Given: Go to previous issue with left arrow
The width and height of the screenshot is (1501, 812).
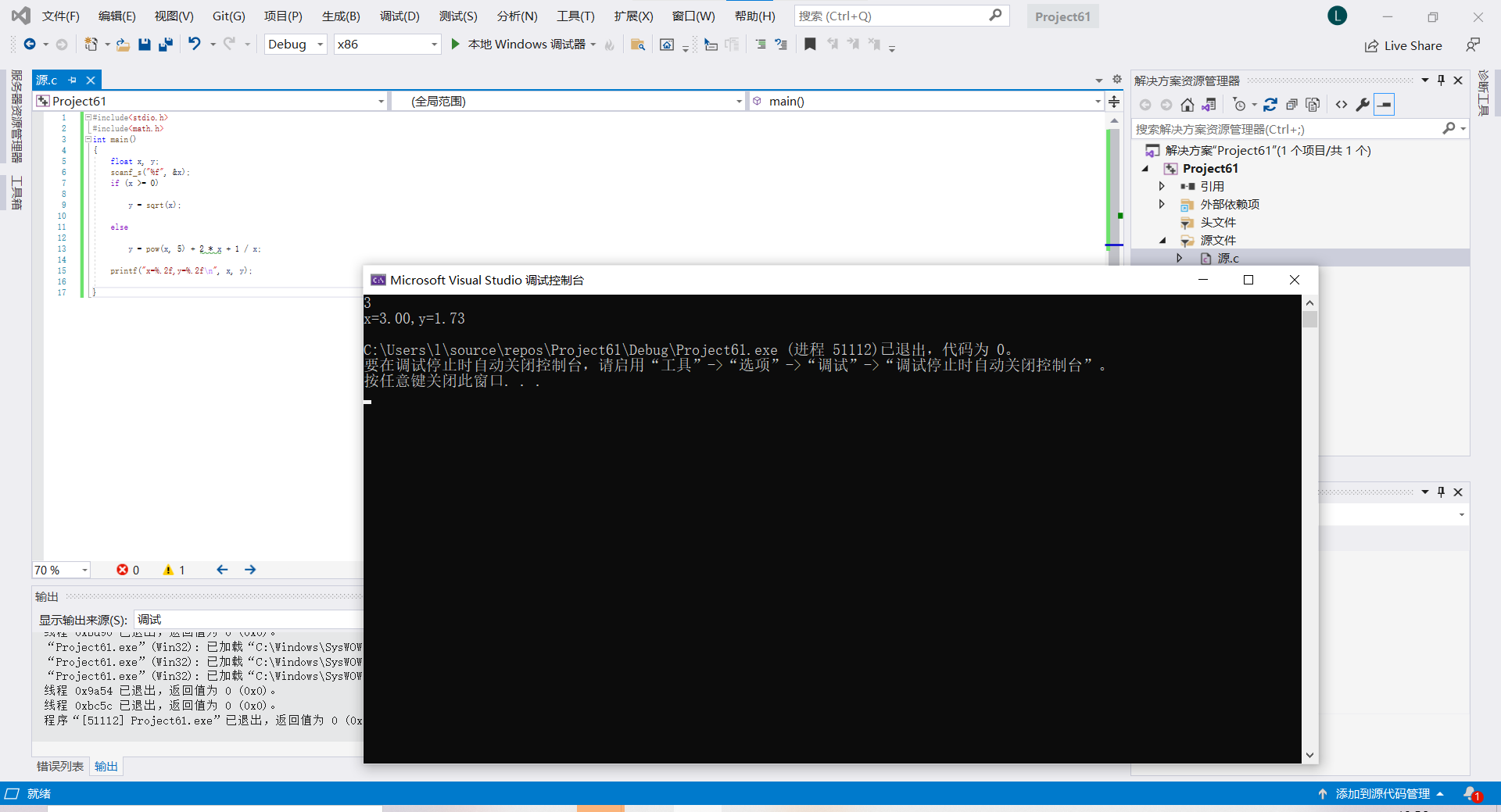Looking at the screenshot, I should (x=222, y=570).
